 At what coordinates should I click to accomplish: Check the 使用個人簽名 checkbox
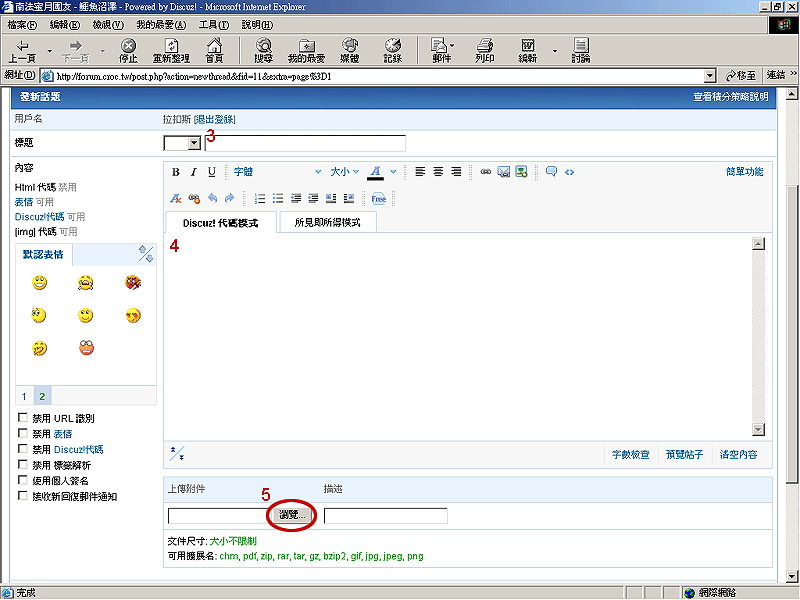click(x=23, y=480)
